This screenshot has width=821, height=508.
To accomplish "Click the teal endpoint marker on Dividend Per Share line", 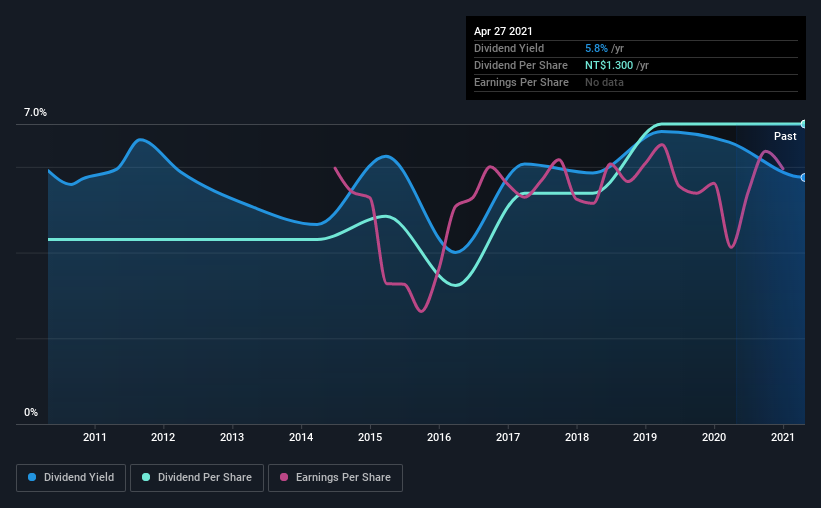I will point(804,124).
